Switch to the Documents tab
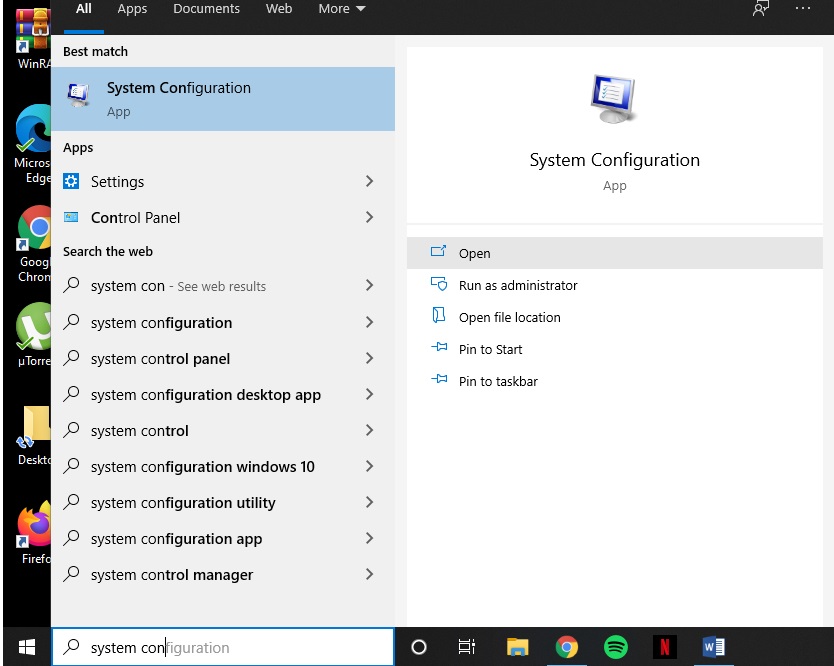Image resolution: width=834 pixels, height=666 pixels. (206, 8)
